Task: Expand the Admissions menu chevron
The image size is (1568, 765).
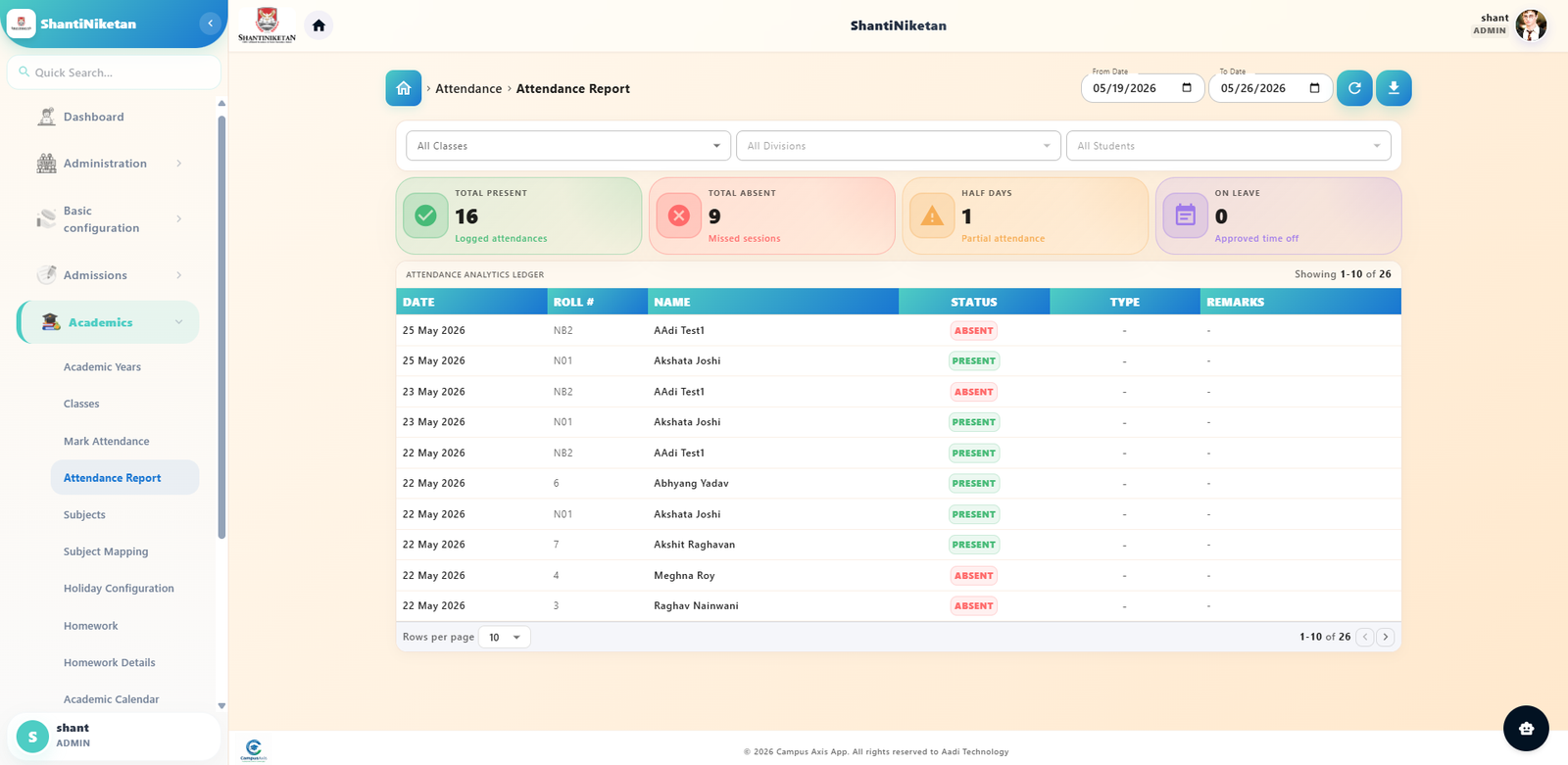Action: pos(178,275)
